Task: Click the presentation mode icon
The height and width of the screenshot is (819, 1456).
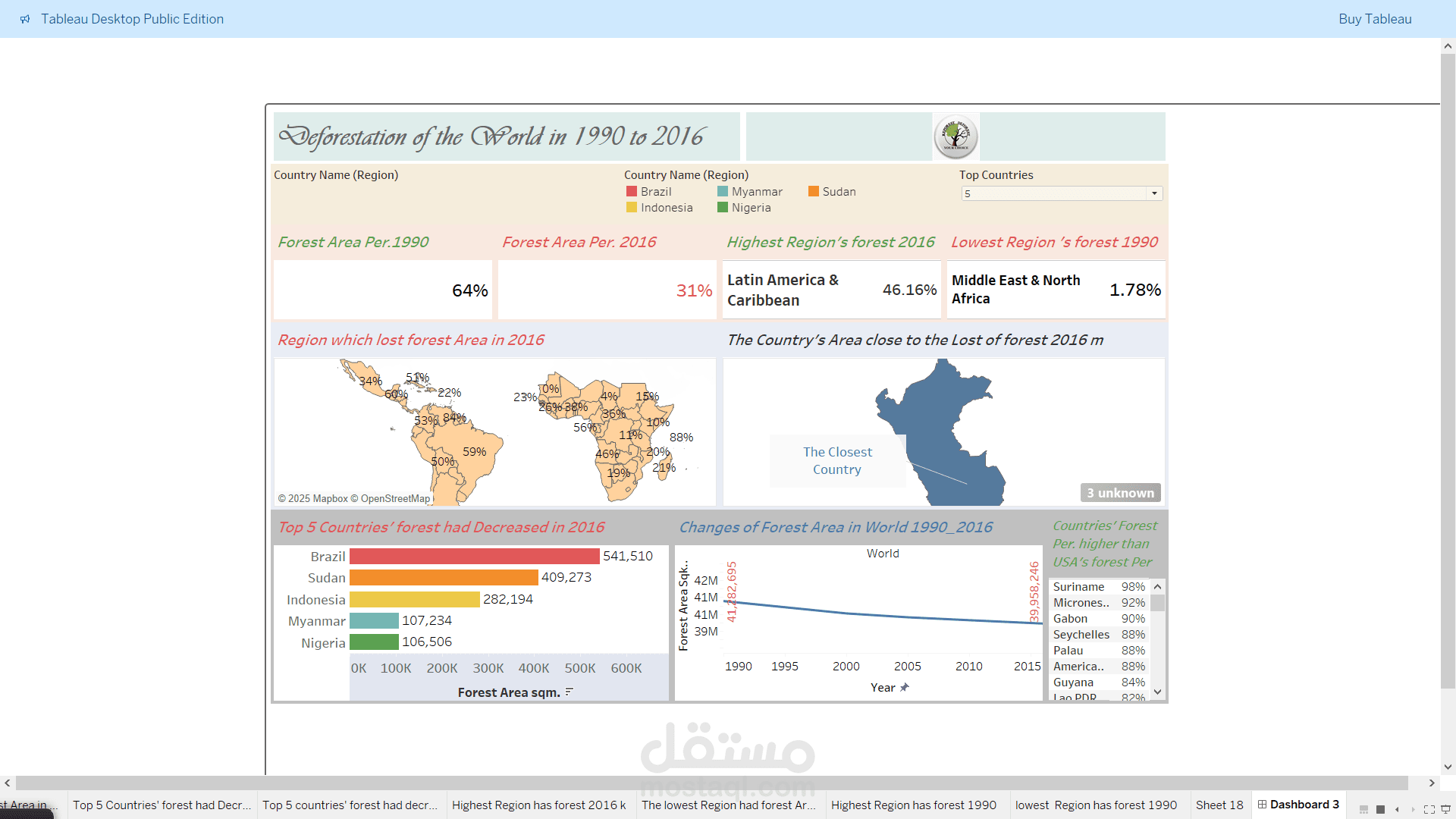Action: 1446,809
